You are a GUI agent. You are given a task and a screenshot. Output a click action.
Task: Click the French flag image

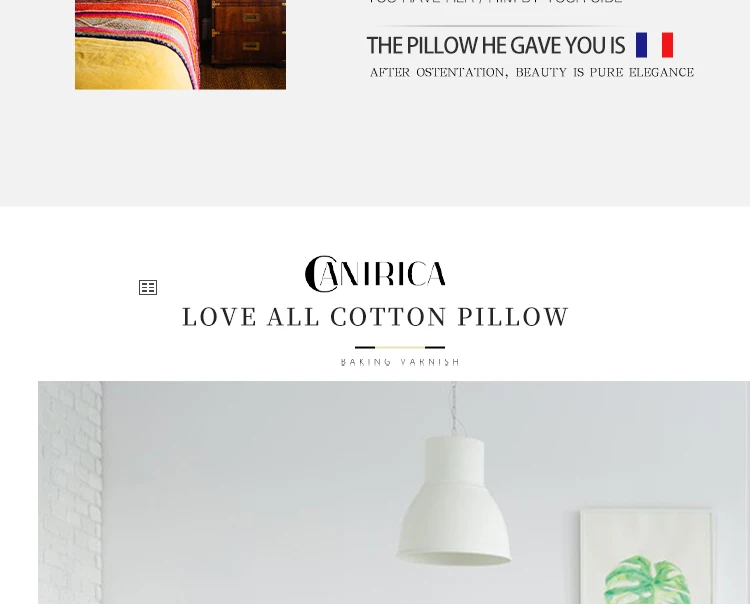pos(654,45)
